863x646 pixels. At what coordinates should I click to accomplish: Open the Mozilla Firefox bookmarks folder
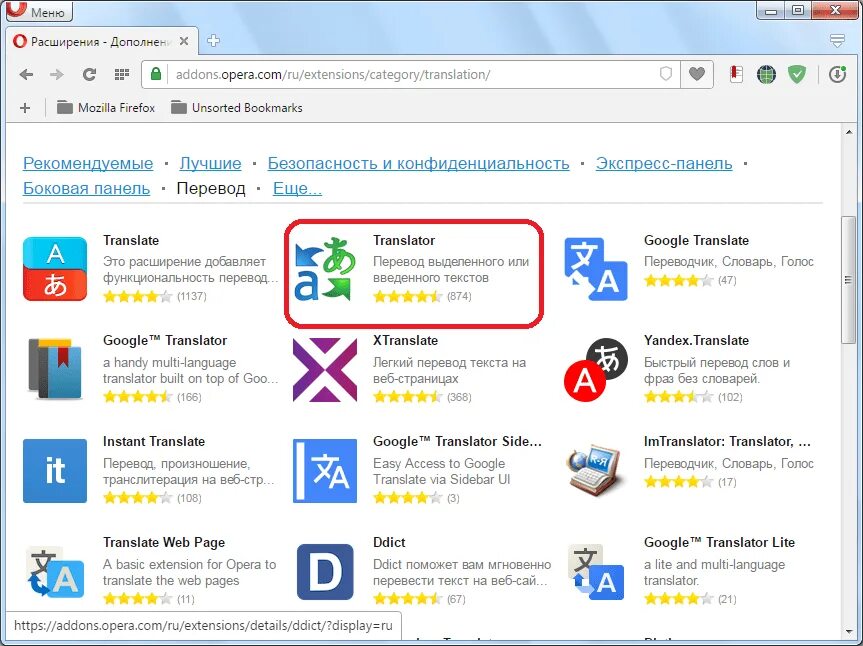[x=106, y=107]
